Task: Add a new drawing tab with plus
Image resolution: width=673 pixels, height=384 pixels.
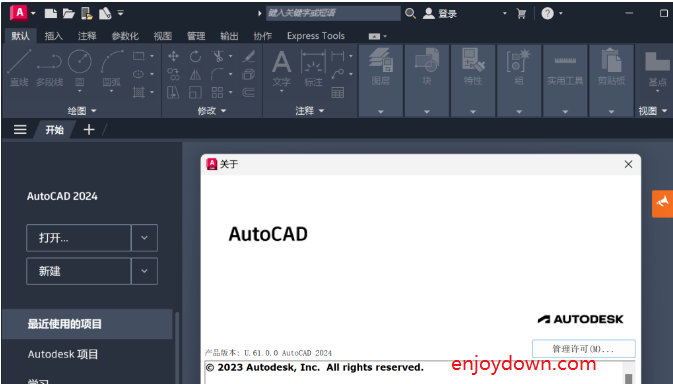Action: pyautogui.click(x=89, y=130)
